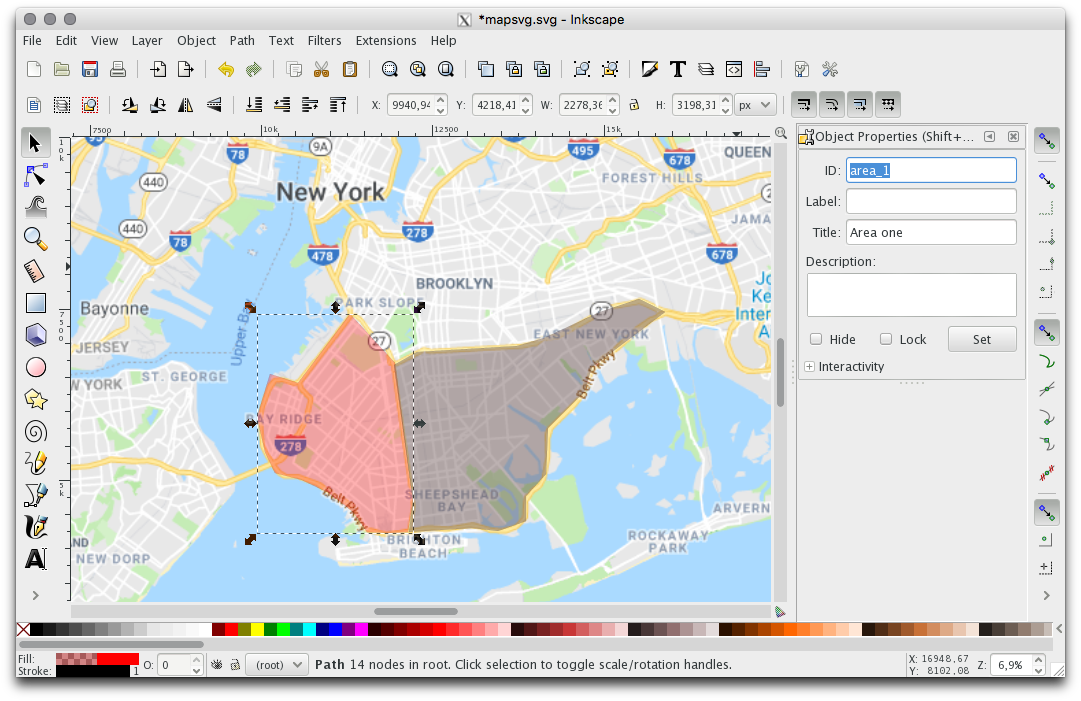The height and width of the screenshot is (701, 1081).
Task: Select the Calligraphy tool
Action: 35,527
